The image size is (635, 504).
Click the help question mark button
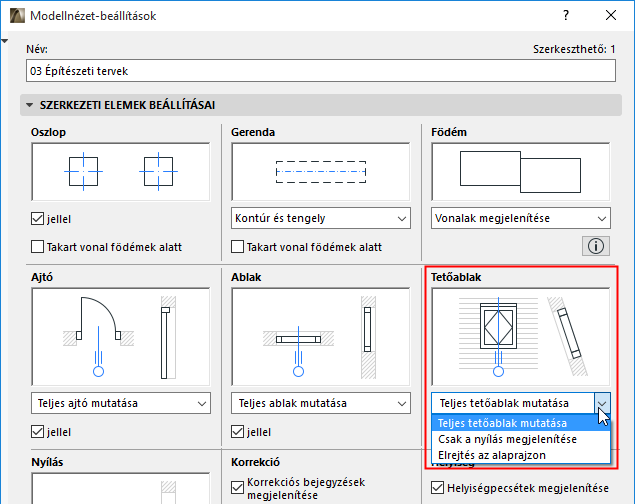click(x=566, y=16)
